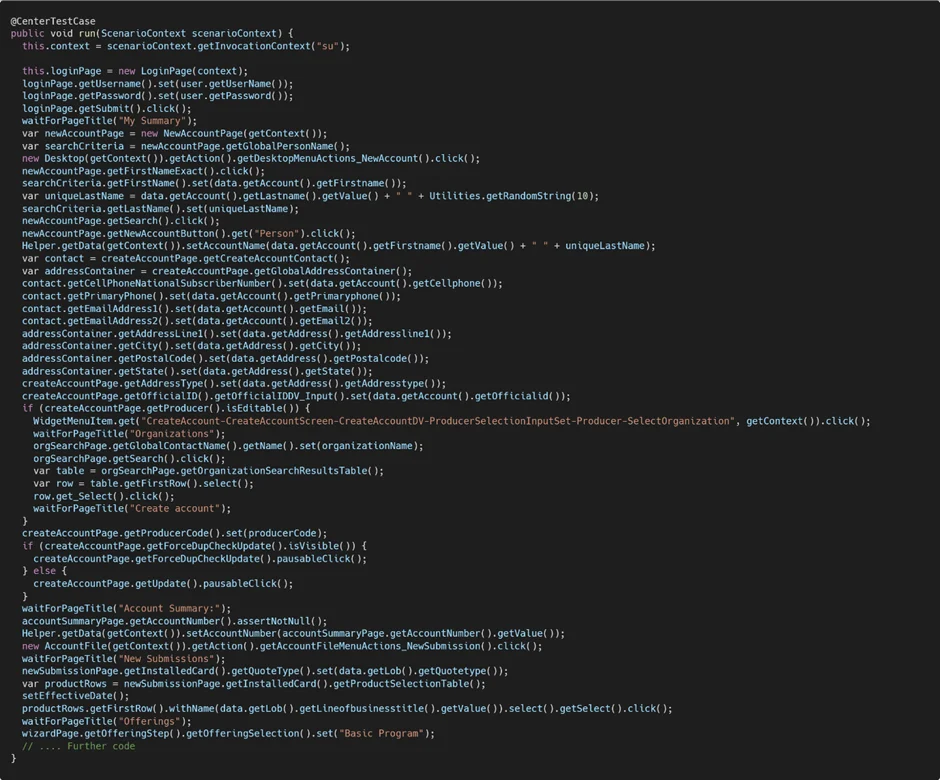Click the loginPage.getUsername() line
This screenshot has width=940, height=780.
tap(158, 83)
